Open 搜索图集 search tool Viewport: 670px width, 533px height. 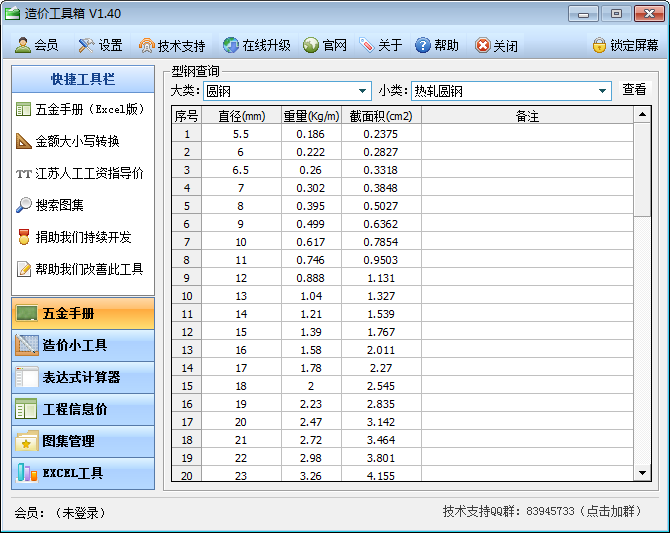[x=50, y=205]
